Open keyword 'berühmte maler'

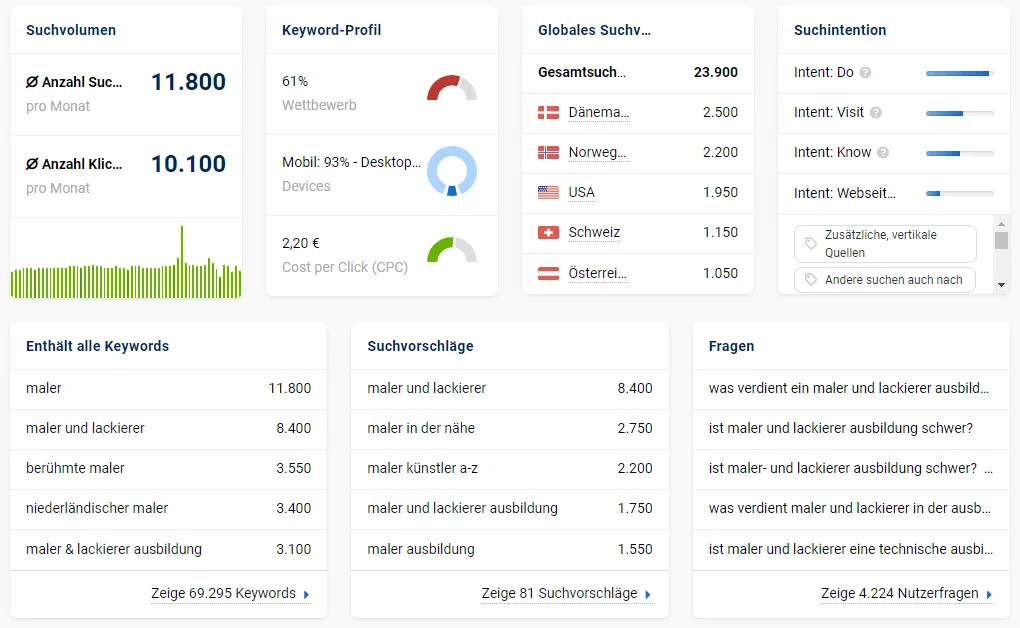tap(75, 468)
